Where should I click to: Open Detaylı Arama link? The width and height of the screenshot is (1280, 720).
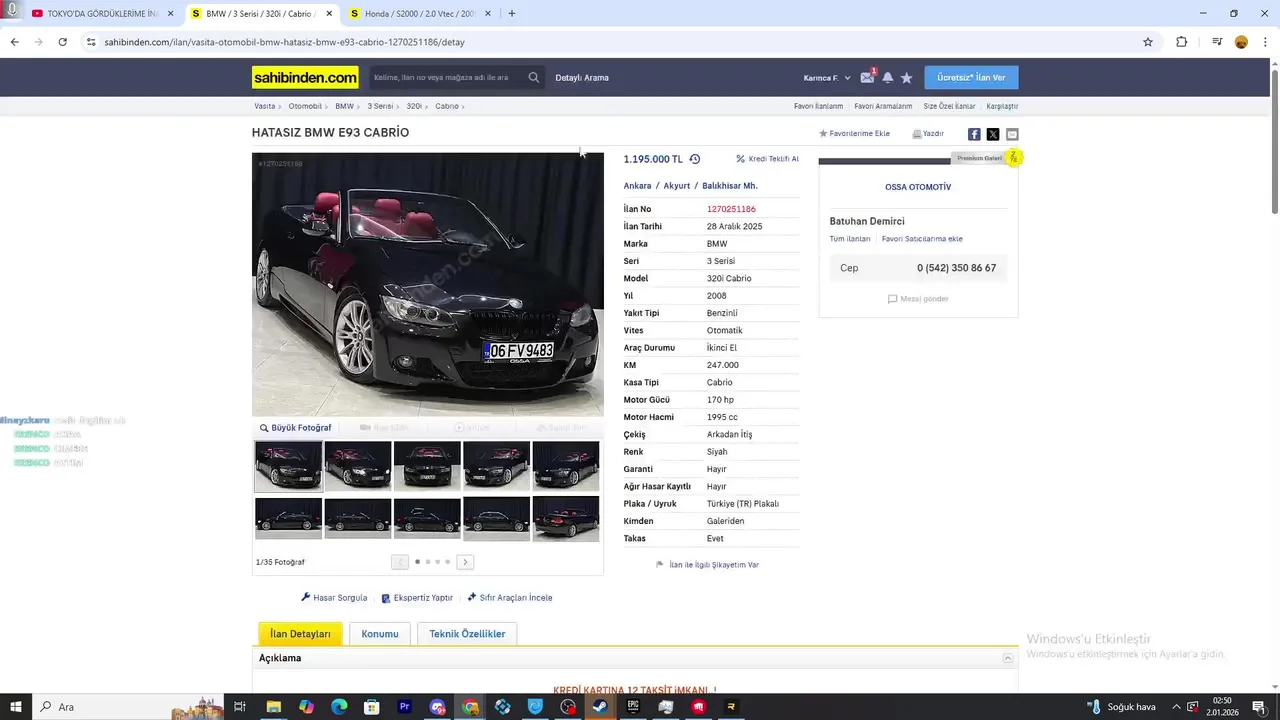coord(582,78)
